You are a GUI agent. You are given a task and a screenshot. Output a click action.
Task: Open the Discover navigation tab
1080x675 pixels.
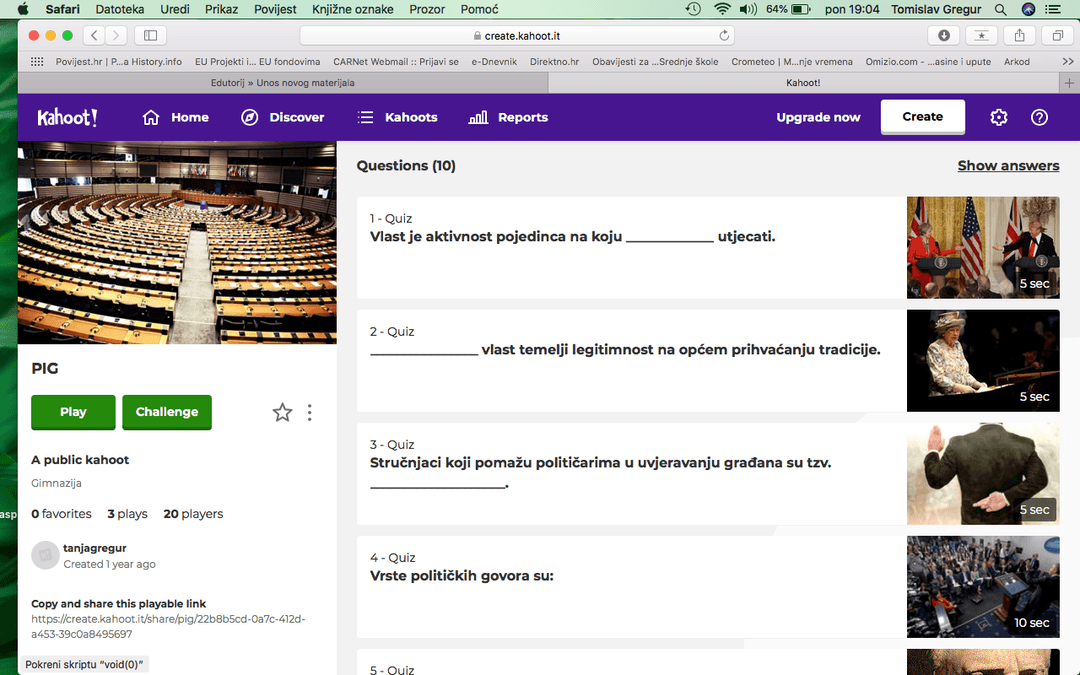(283, 117)
